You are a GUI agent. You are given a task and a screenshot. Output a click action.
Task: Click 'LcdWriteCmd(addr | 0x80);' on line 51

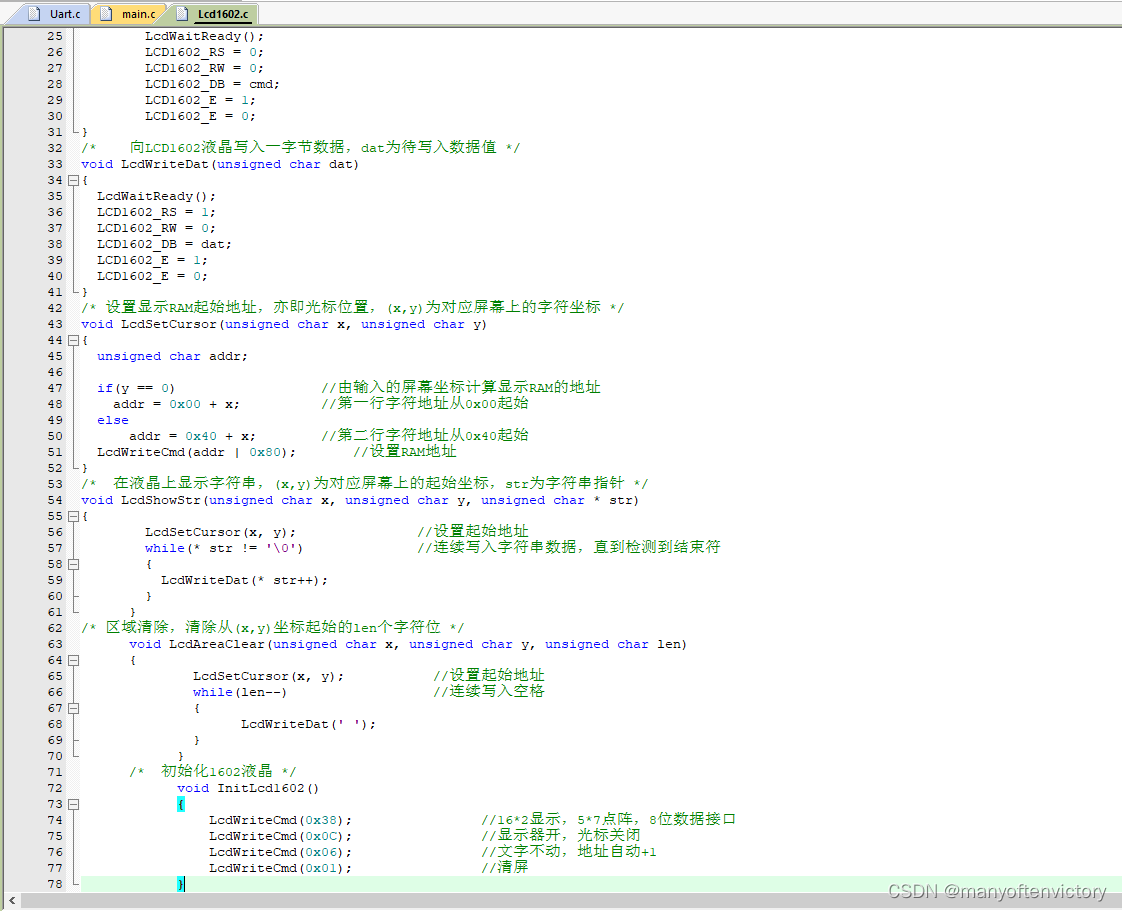click(196, 452)
